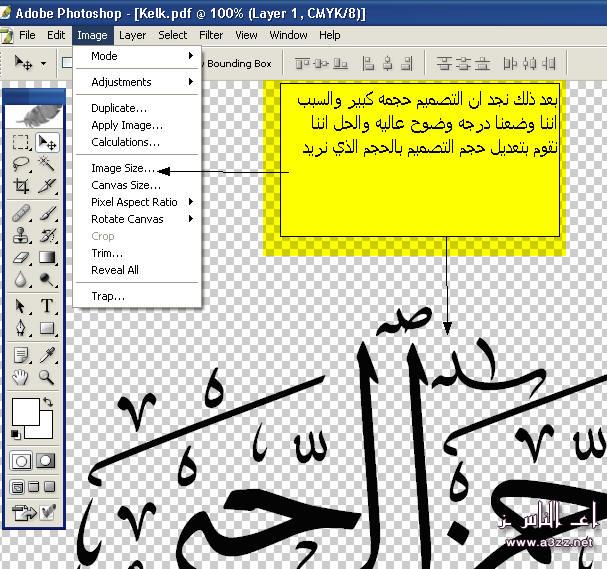Enable Standard Mode editing

click(21, 461)
